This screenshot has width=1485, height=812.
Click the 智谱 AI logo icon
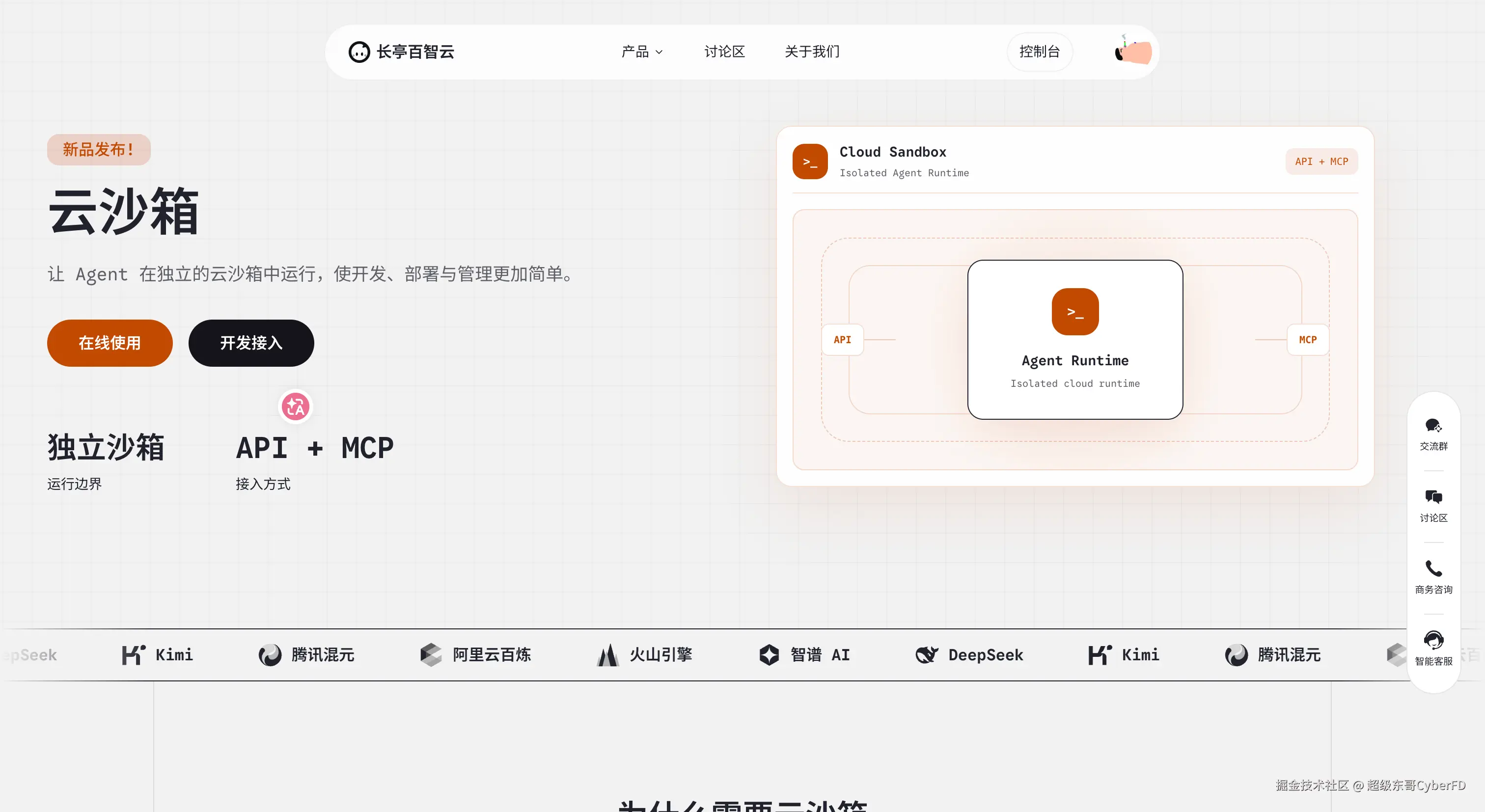(769, 655)
